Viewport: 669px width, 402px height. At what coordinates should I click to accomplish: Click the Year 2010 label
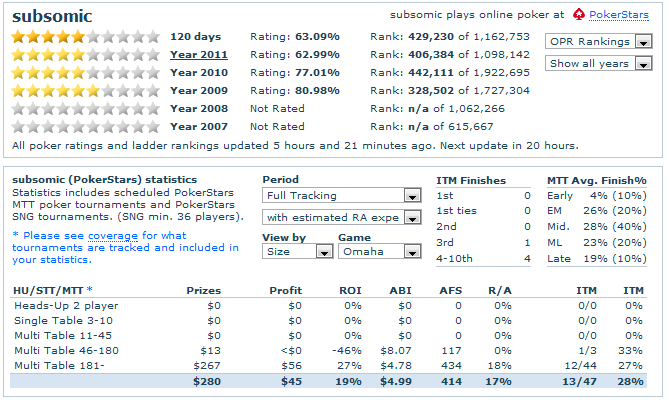pos(199,73)
